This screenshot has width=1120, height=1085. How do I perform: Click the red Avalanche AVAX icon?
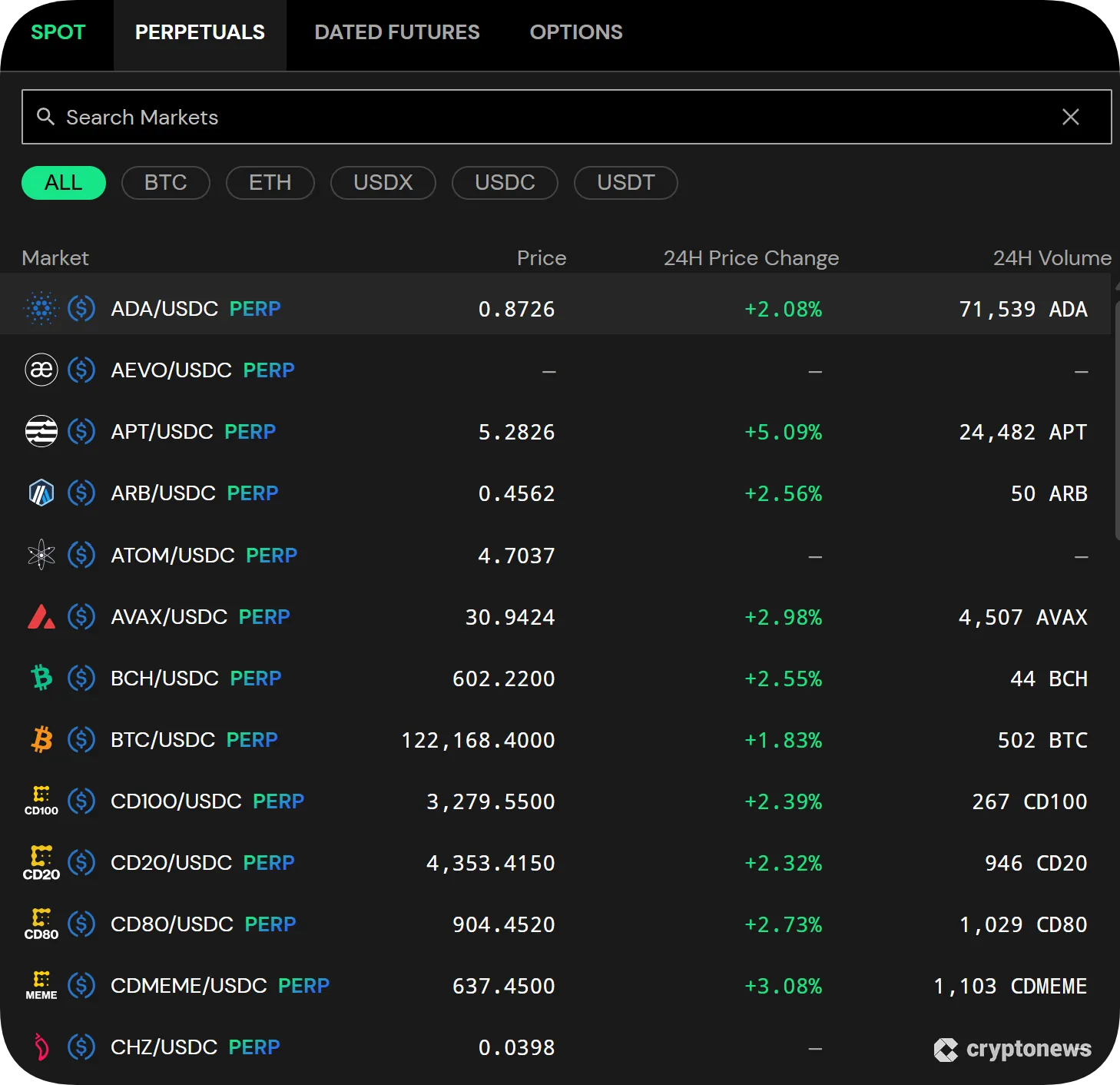tap(41, 616)
